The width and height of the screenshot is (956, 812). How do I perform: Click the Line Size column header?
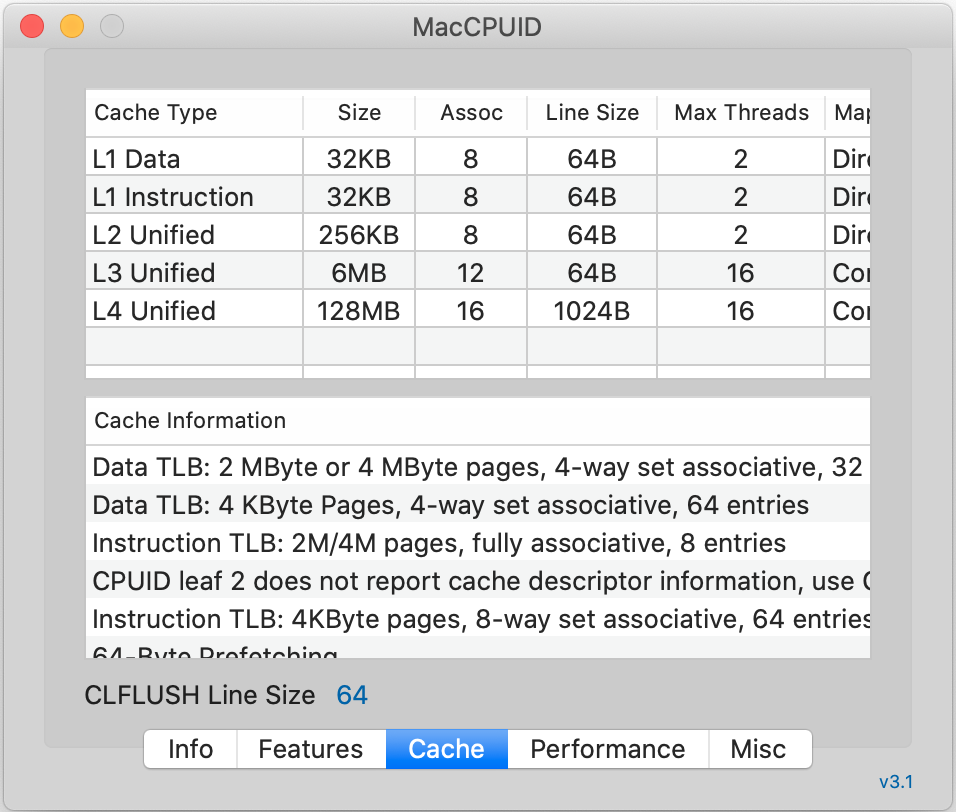coord(592,113)
